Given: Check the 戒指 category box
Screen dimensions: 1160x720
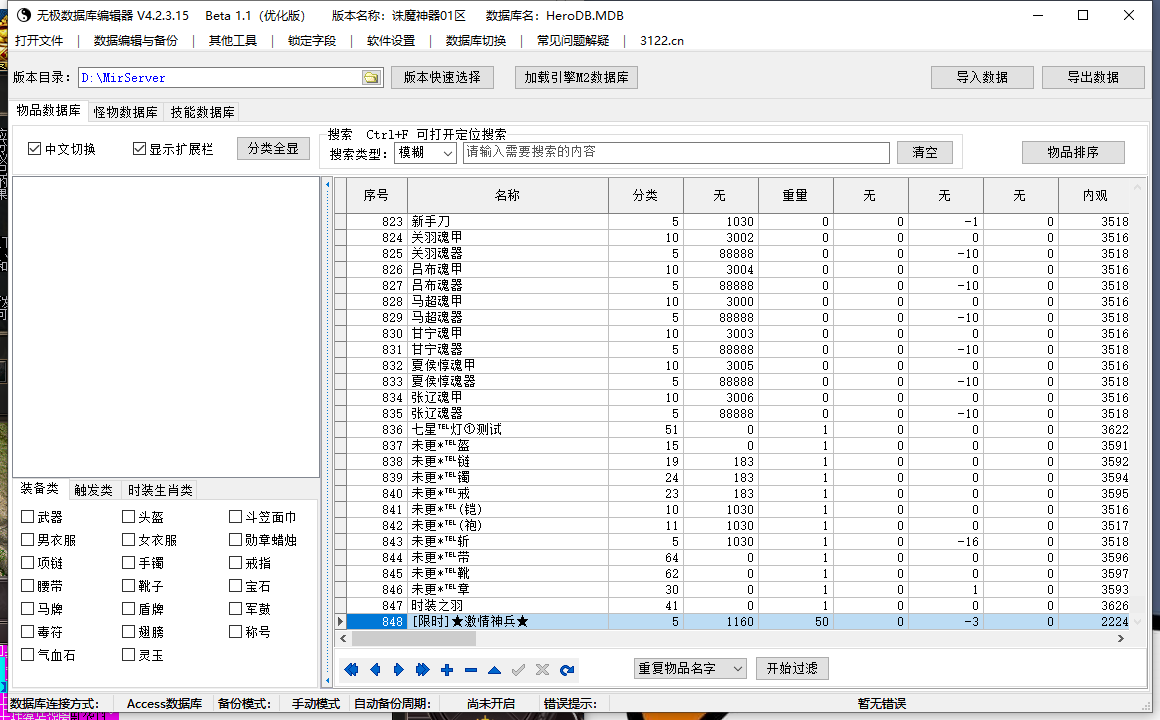Looking at the screenshot, I should tap(235, 562).
